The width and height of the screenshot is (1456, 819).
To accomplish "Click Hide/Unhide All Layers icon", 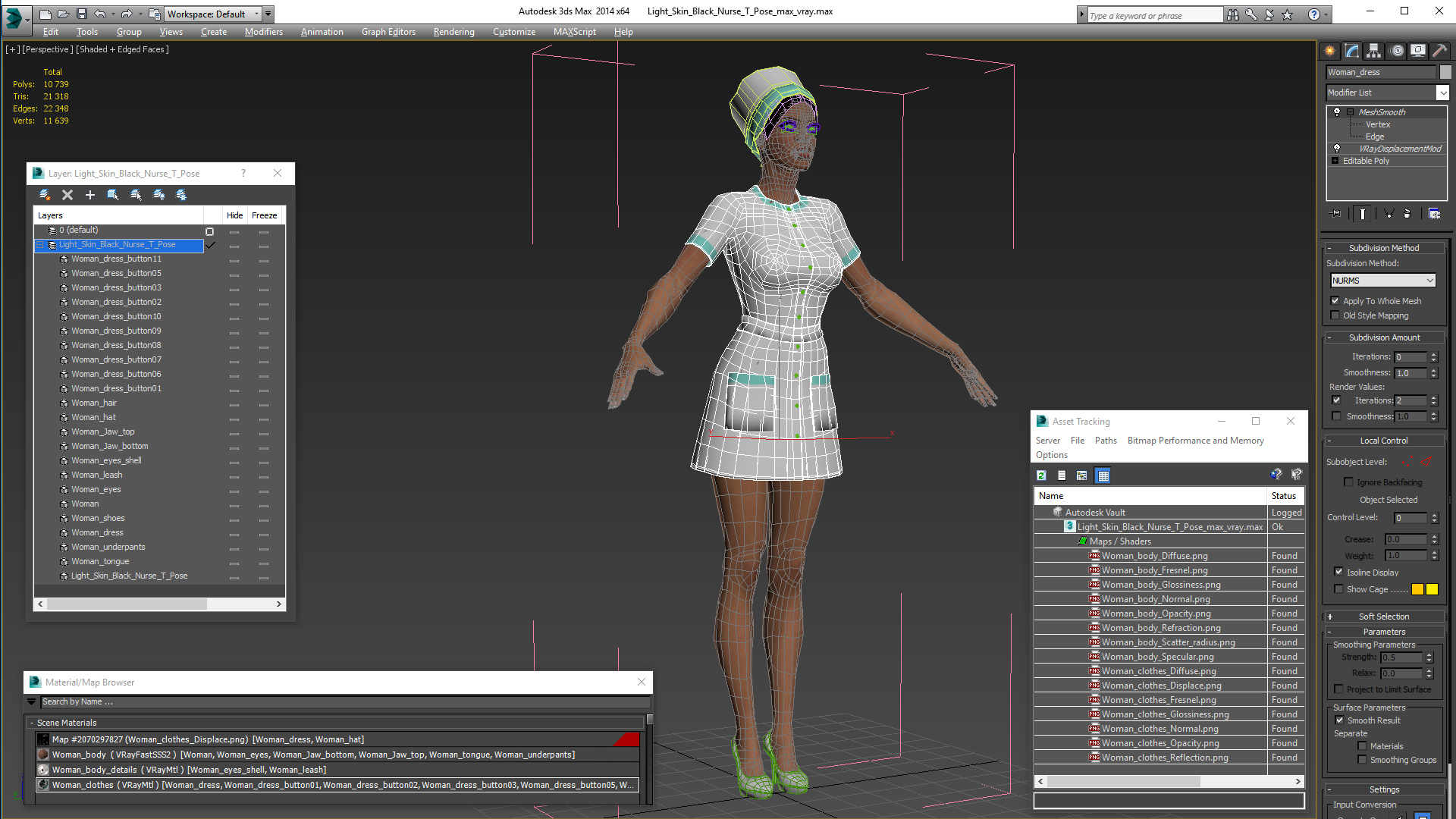I will 158,195.
